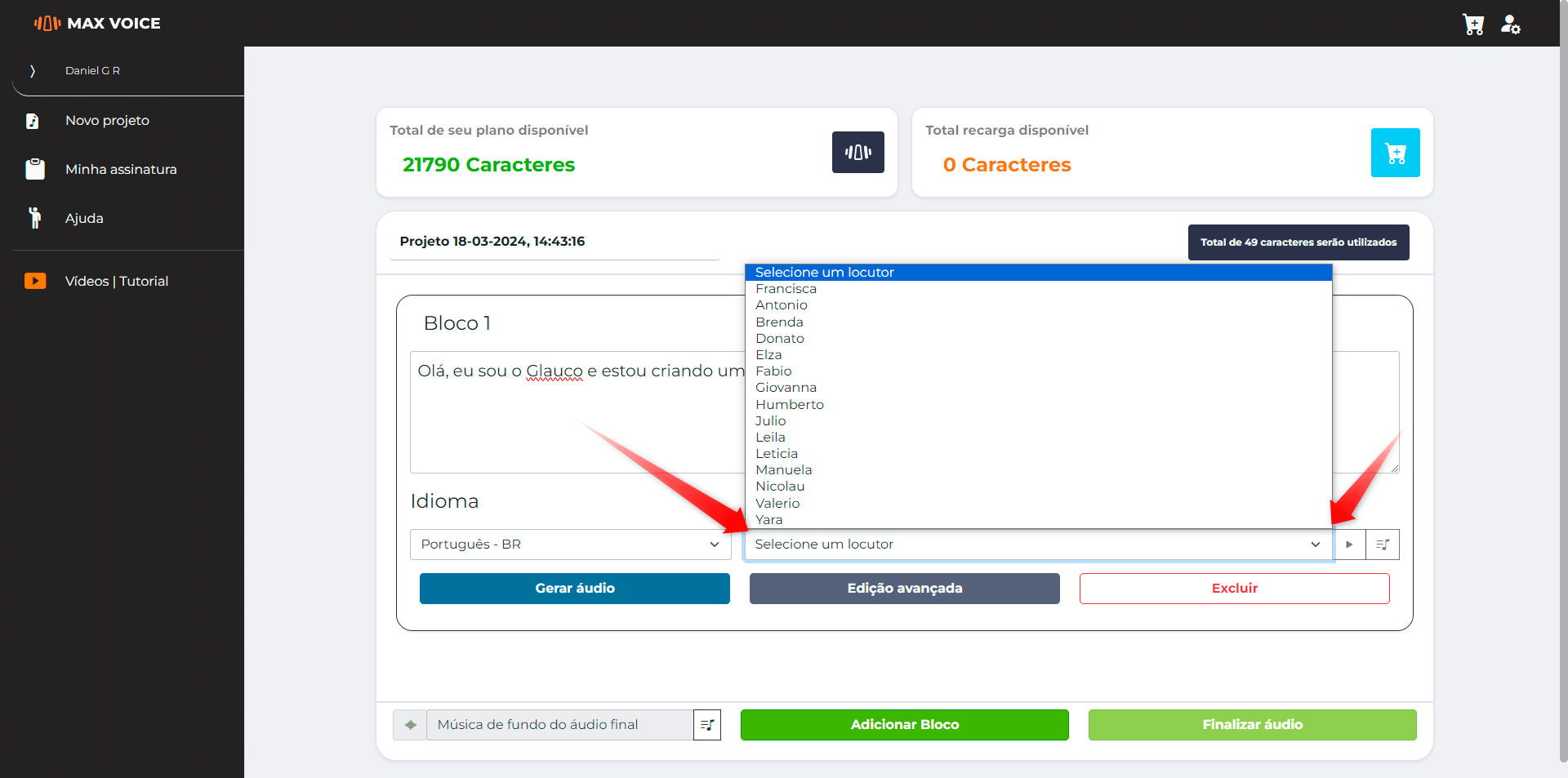
Task: Click the background music playlist icon
Action: pyautogui.click(x=707, y=725)
